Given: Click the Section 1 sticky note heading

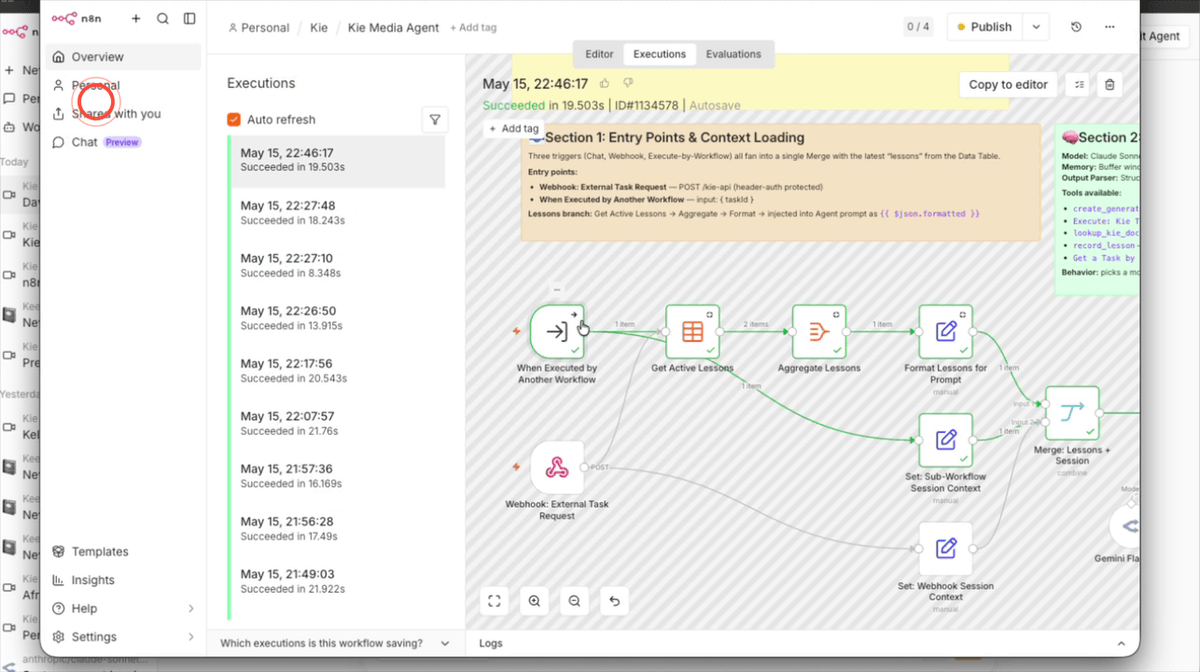Looking at the screenshot, I should [x=675, y=138].
